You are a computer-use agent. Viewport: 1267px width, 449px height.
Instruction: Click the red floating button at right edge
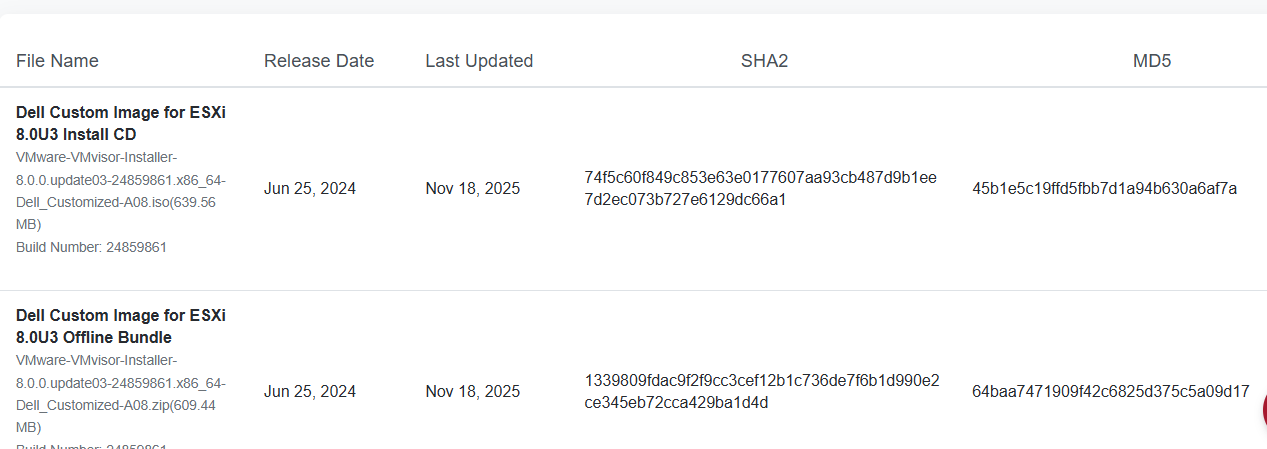1263,409
